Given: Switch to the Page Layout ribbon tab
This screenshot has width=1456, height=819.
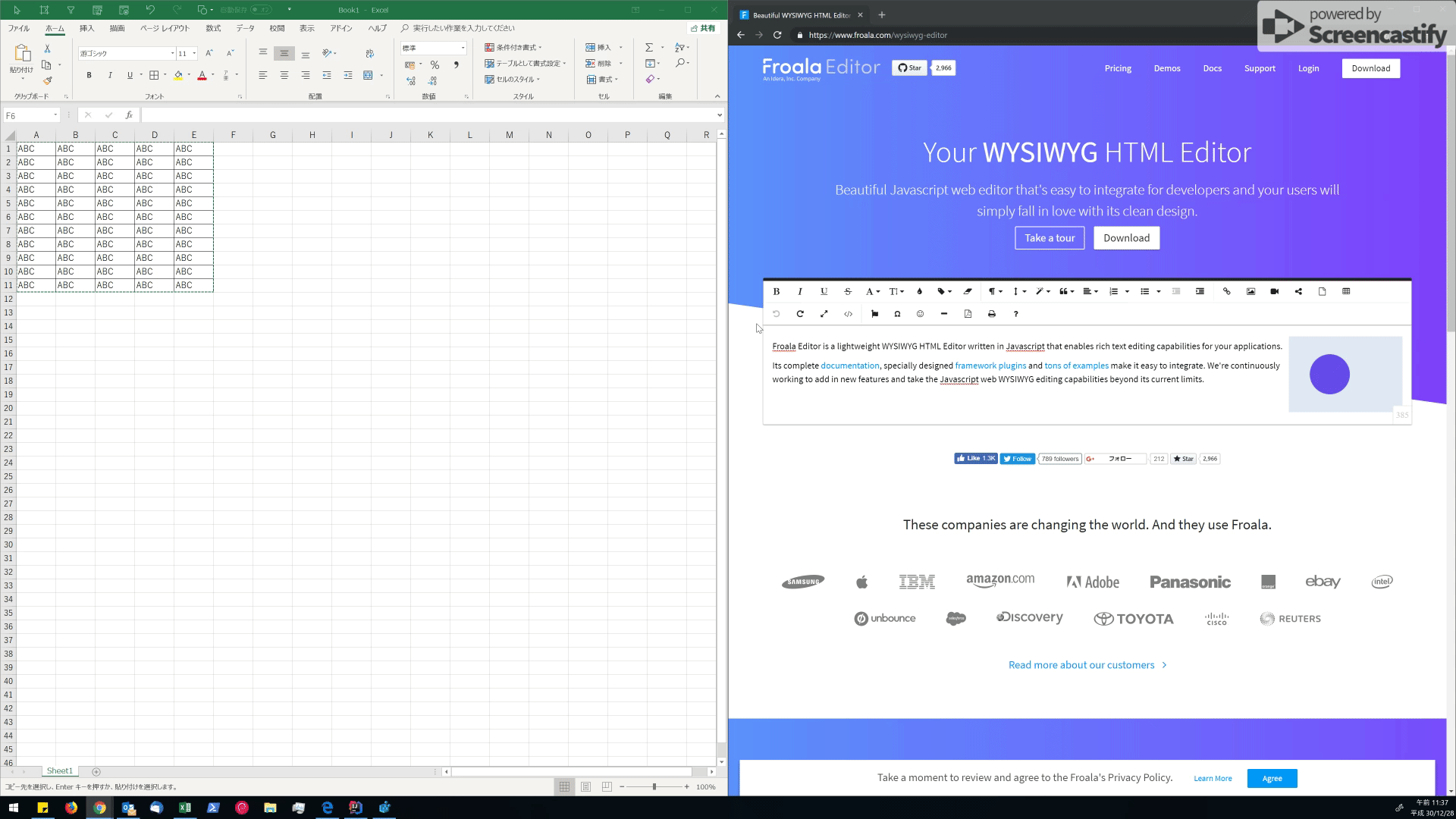Looking at the screenshot, I should point(165,28).
